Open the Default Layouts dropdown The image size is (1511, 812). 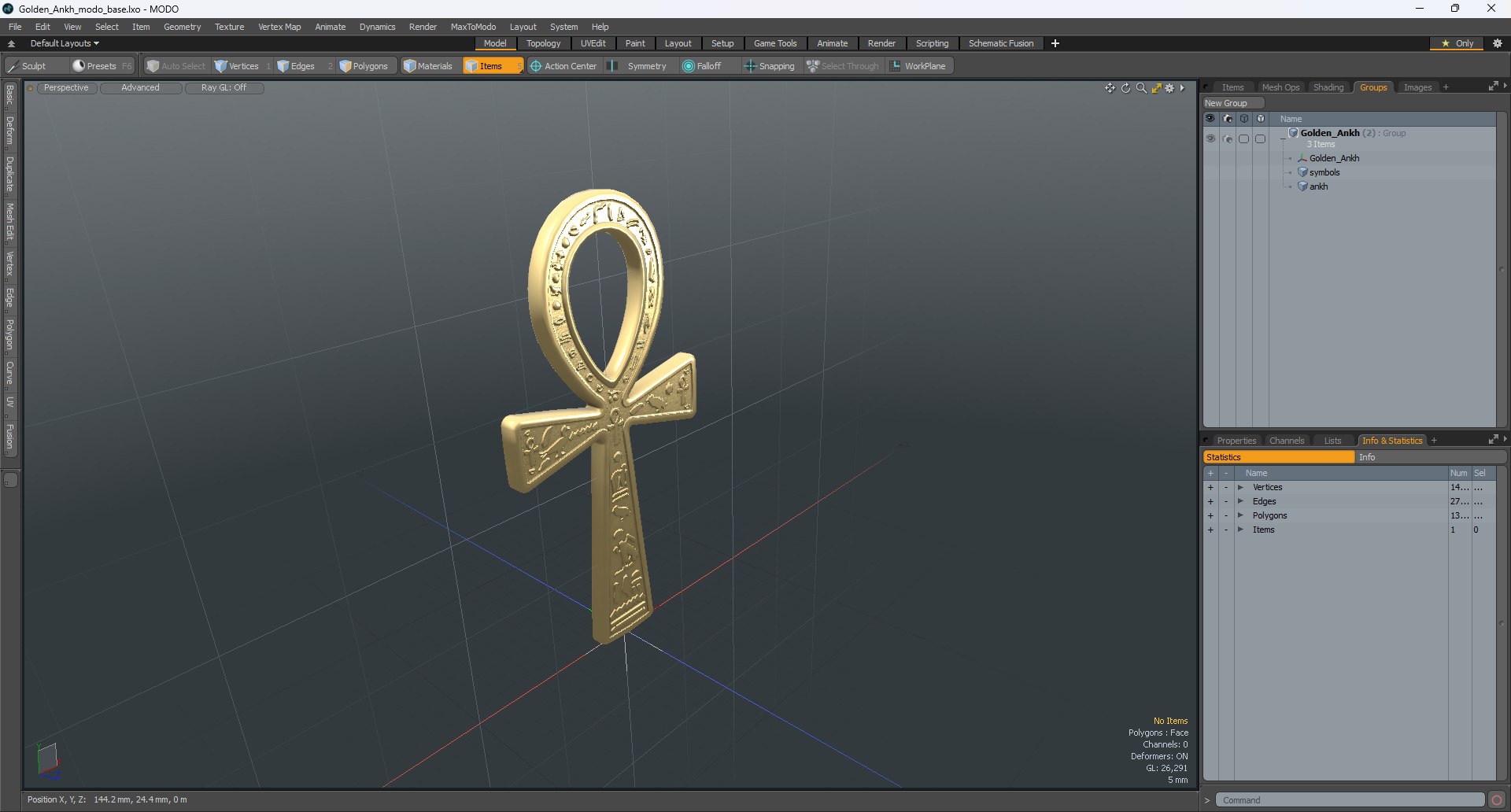65,43
